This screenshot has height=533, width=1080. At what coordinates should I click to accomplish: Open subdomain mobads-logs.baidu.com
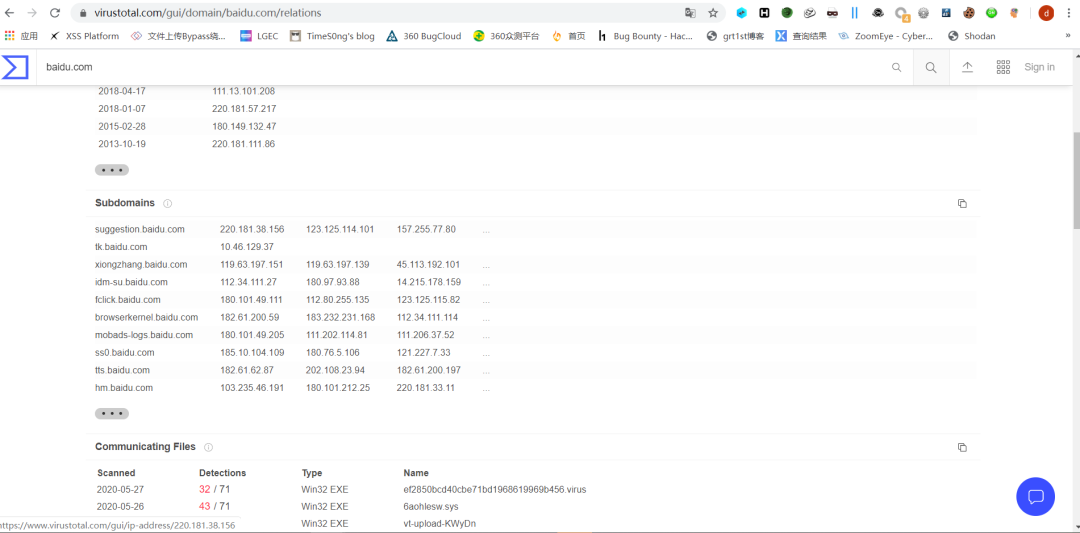(x=144, y=335)
